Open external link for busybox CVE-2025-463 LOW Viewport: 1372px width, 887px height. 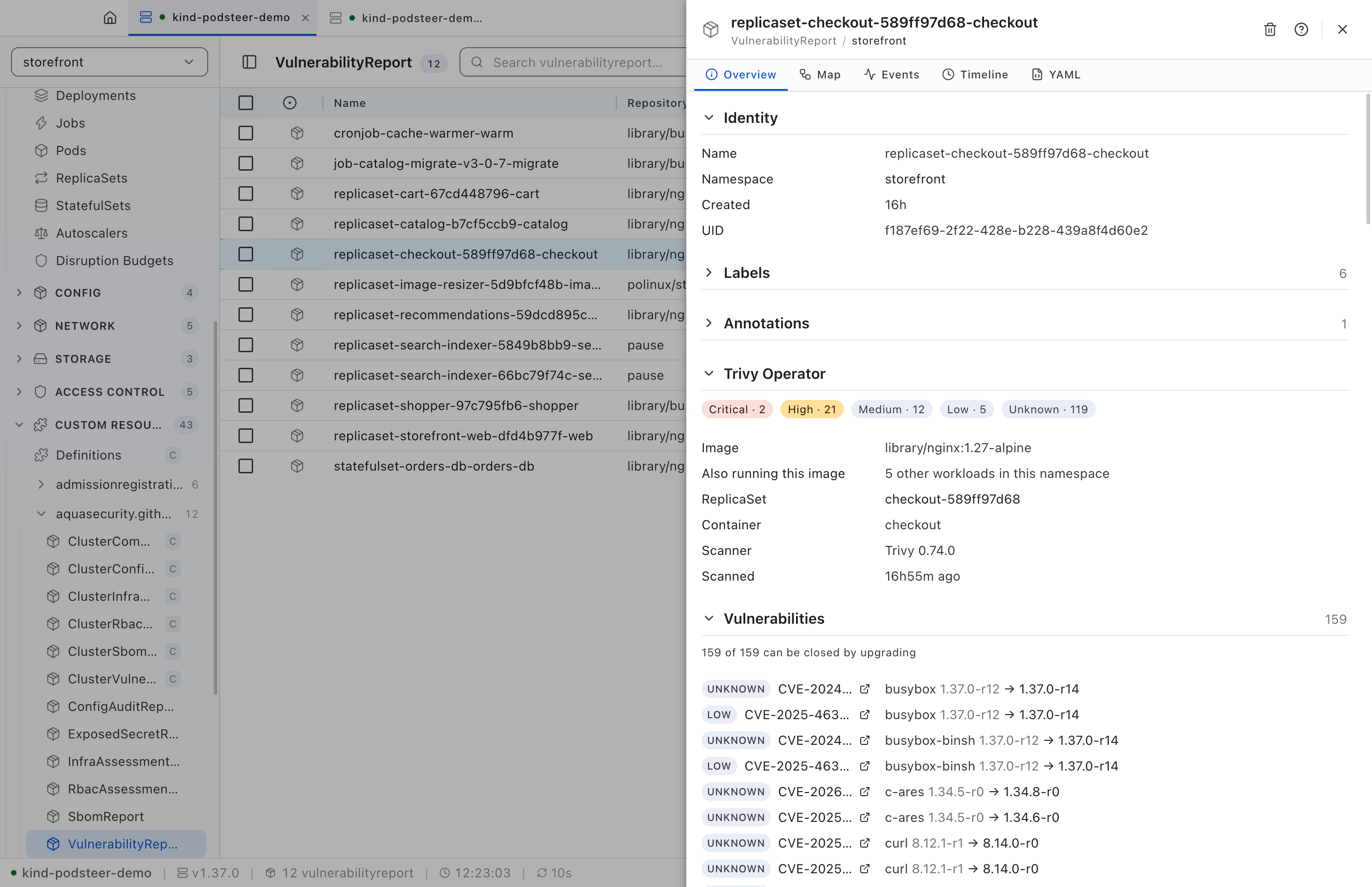tap(865, 715)
